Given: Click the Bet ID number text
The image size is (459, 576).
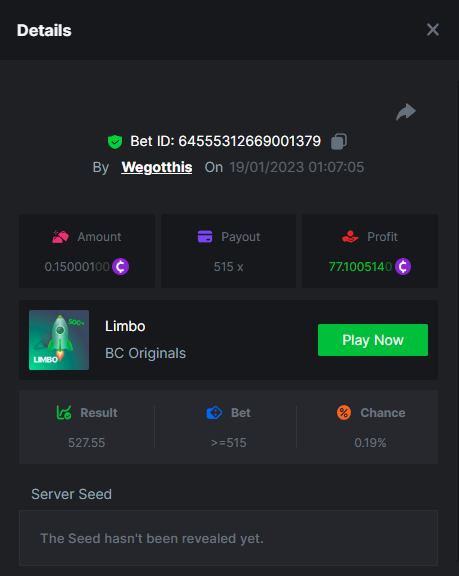Looking at the screenshot, I should pos(250,141).
